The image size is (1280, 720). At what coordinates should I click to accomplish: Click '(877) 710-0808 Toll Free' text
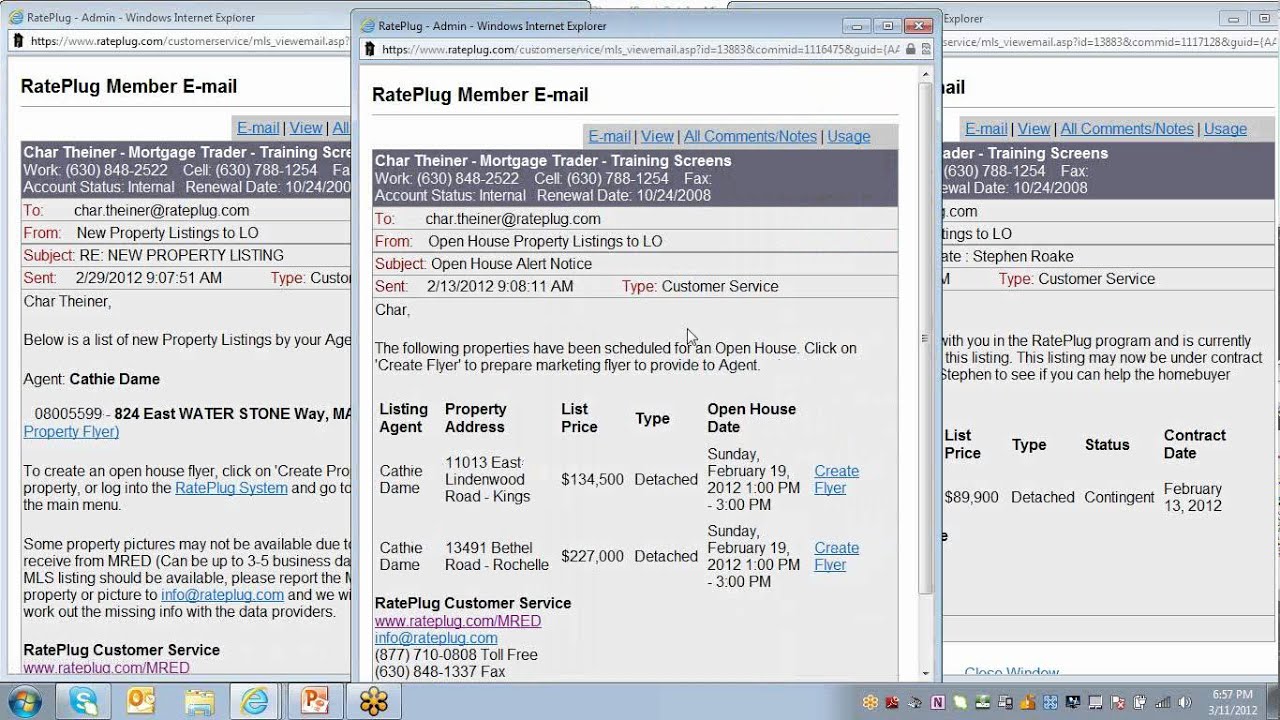456,655
